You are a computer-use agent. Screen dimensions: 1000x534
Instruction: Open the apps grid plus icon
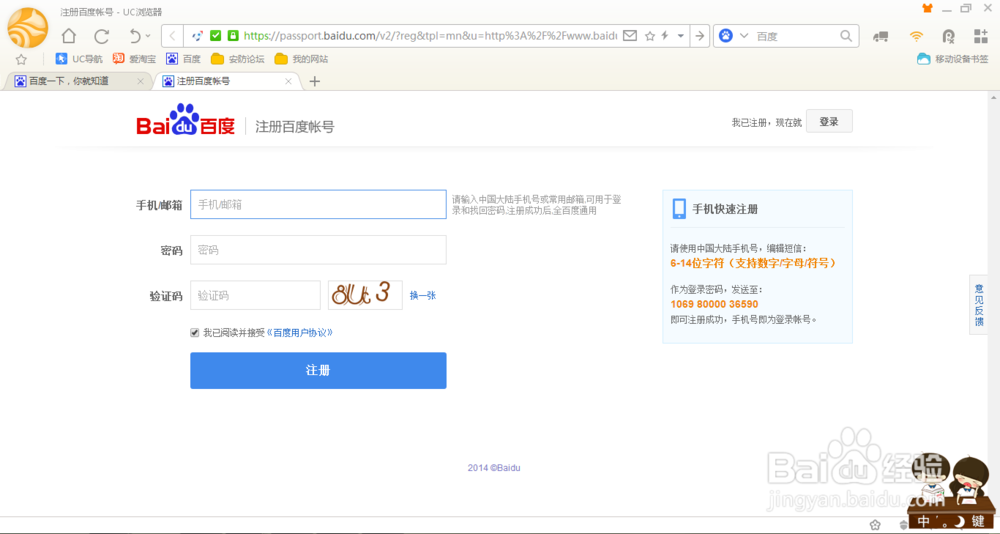(981, 36)
